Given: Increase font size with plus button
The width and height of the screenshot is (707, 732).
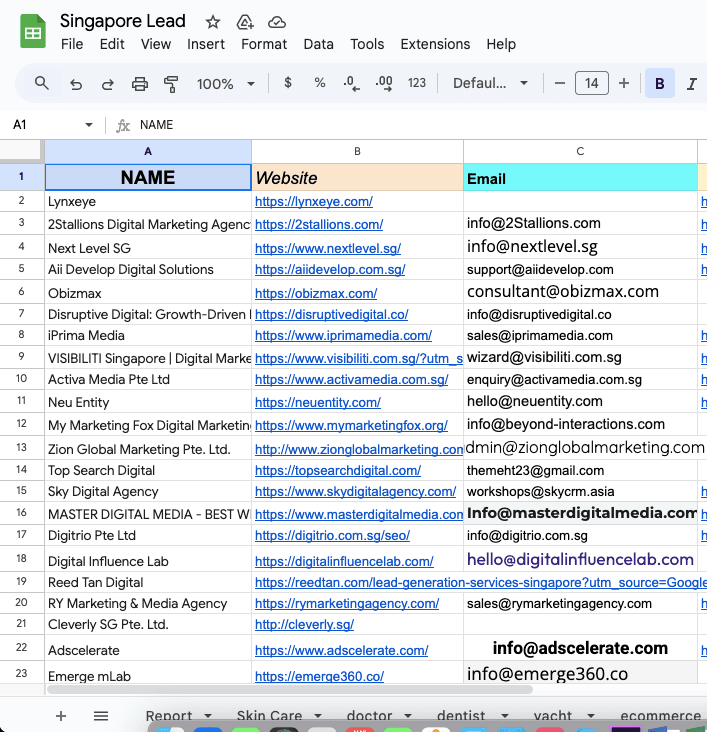Looking at the screenshot, I should [624, 84].
